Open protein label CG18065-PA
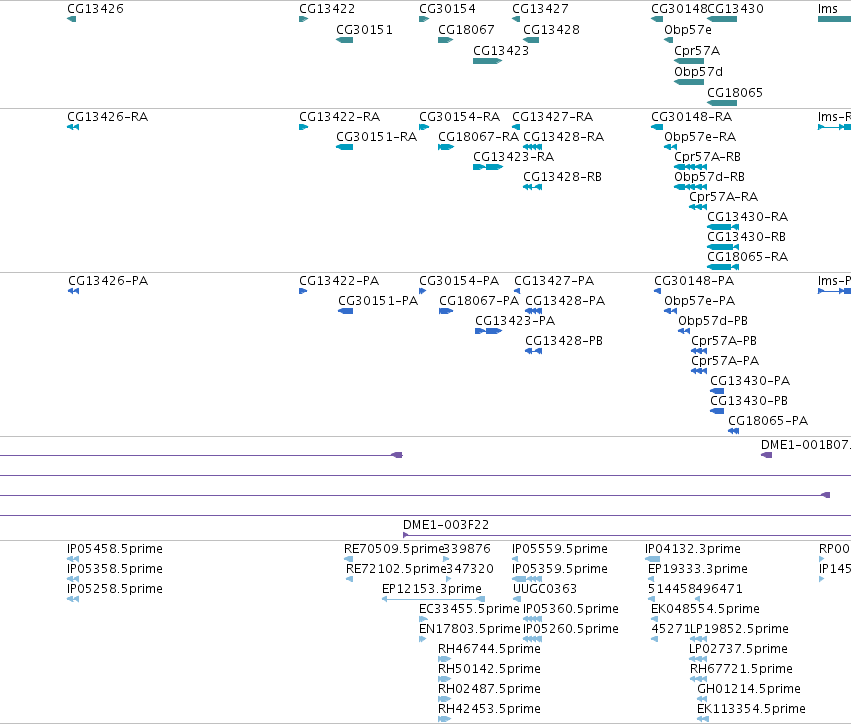Screen dimensions: 851x724 [768, 422]
